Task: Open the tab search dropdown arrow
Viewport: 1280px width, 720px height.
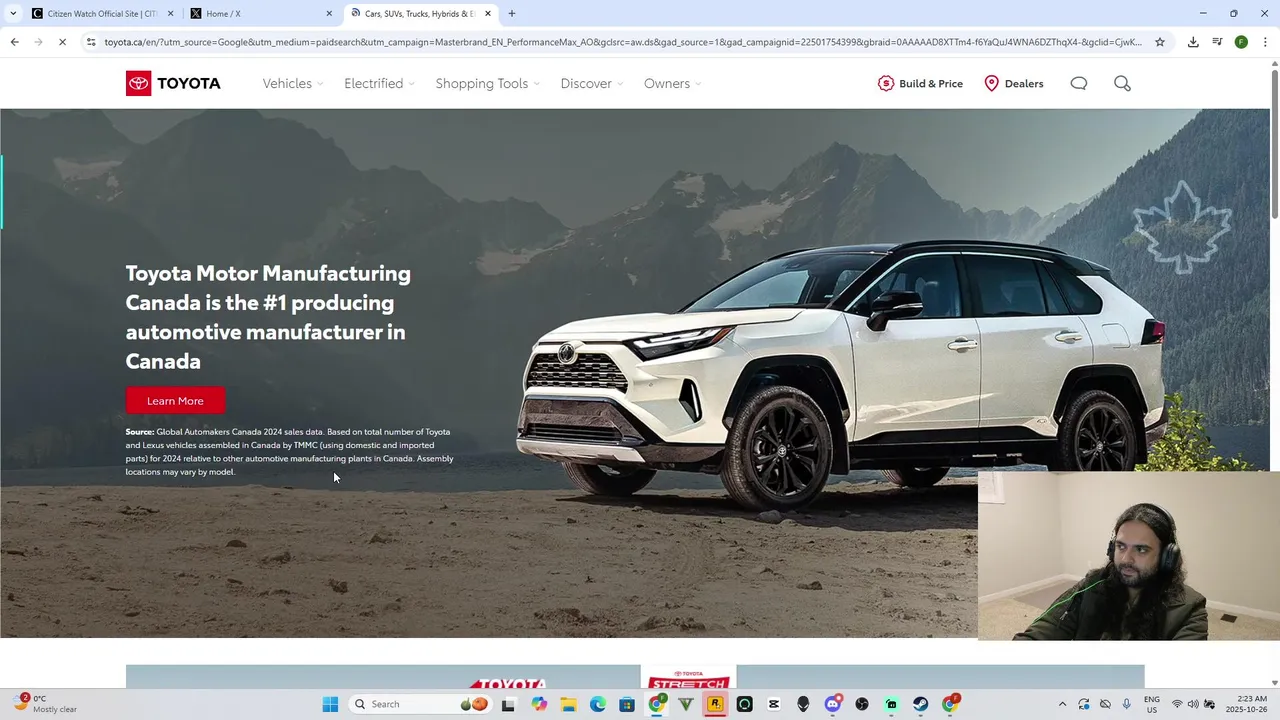Action: coord(13,13)
